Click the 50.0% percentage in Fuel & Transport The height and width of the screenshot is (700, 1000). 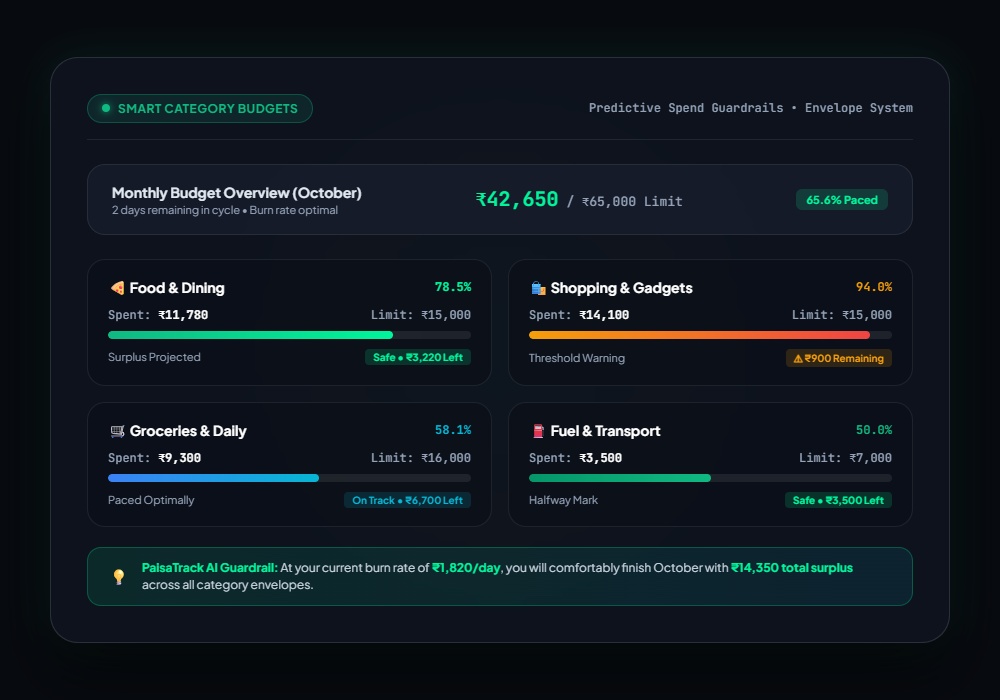[x=874, y=430]
